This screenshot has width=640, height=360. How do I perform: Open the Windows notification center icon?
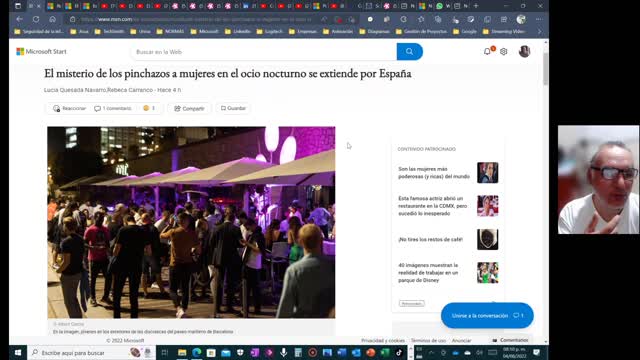[536, 352]
